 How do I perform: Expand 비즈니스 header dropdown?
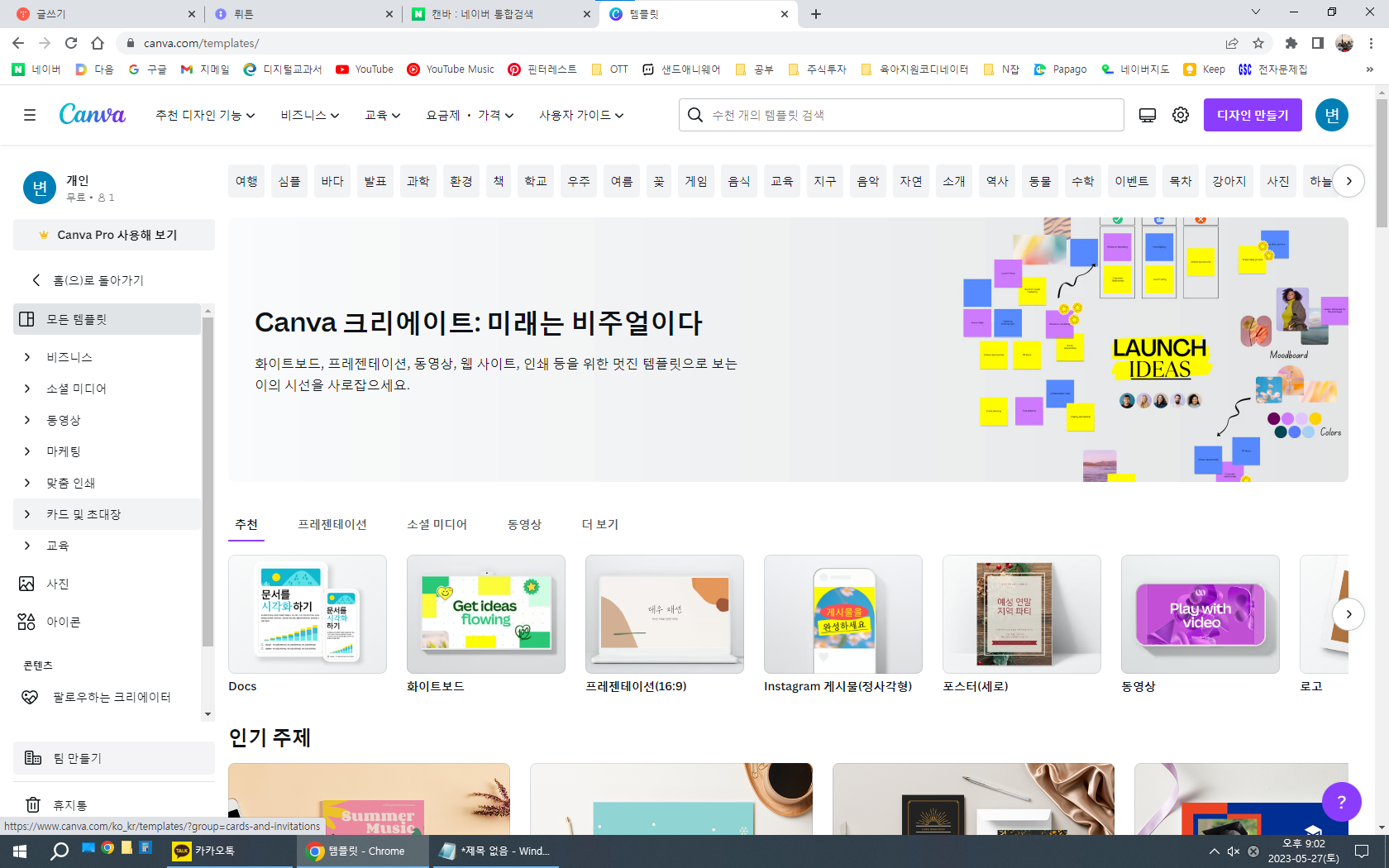tap(310, 115)
